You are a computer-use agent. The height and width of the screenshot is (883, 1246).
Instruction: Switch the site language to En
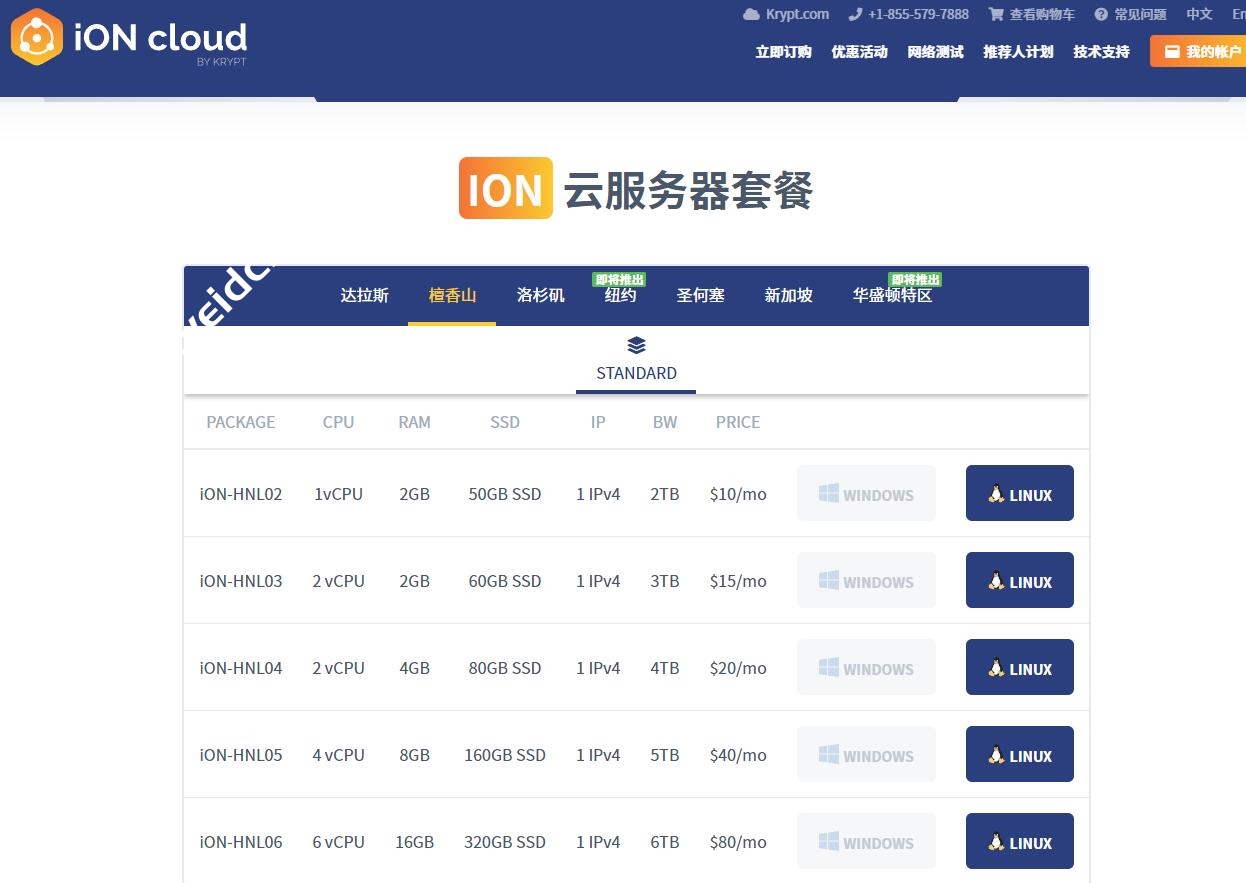1242,14
